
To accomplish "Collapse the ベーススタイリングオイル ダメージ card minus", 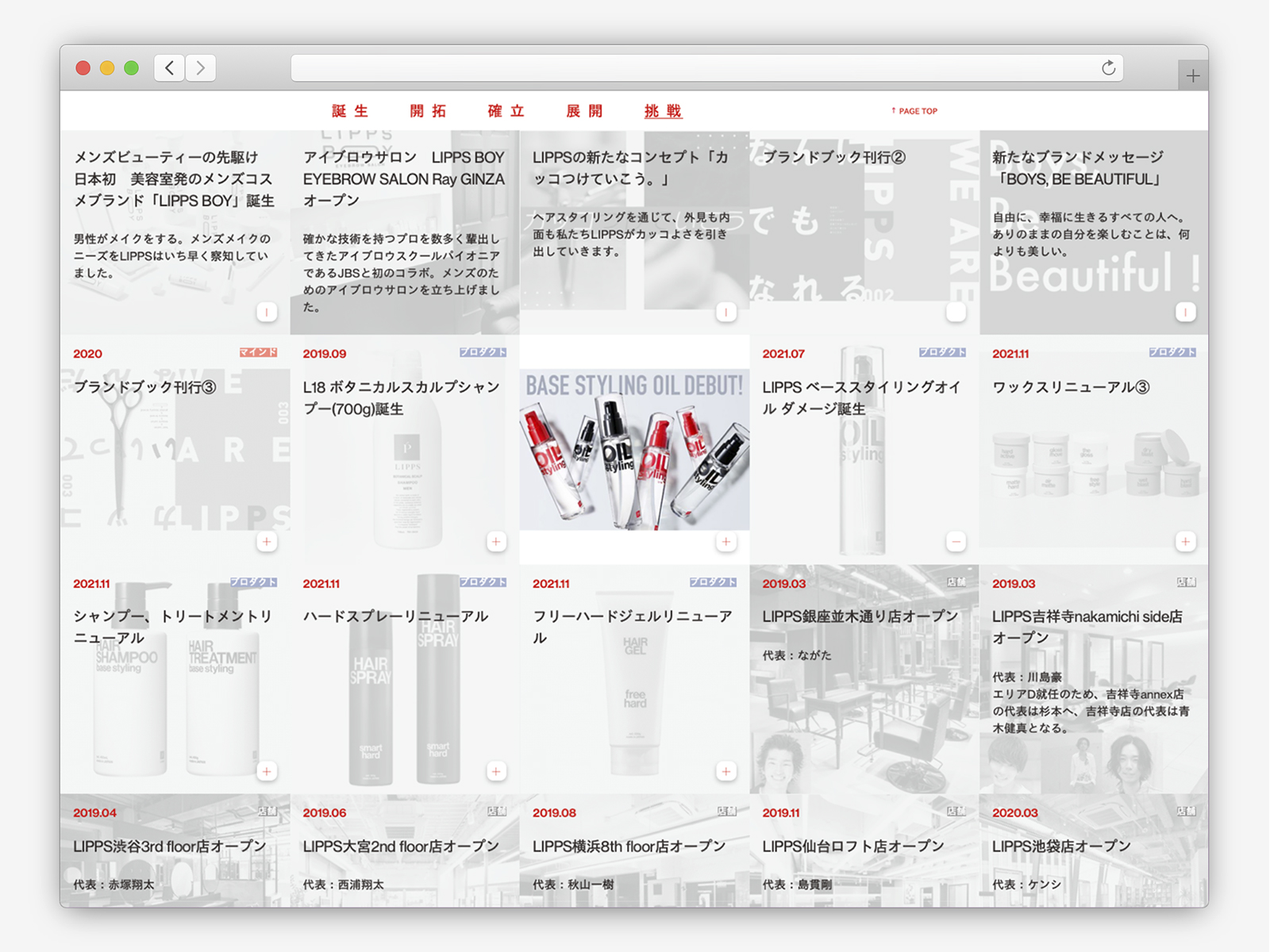I will point(956,542).
